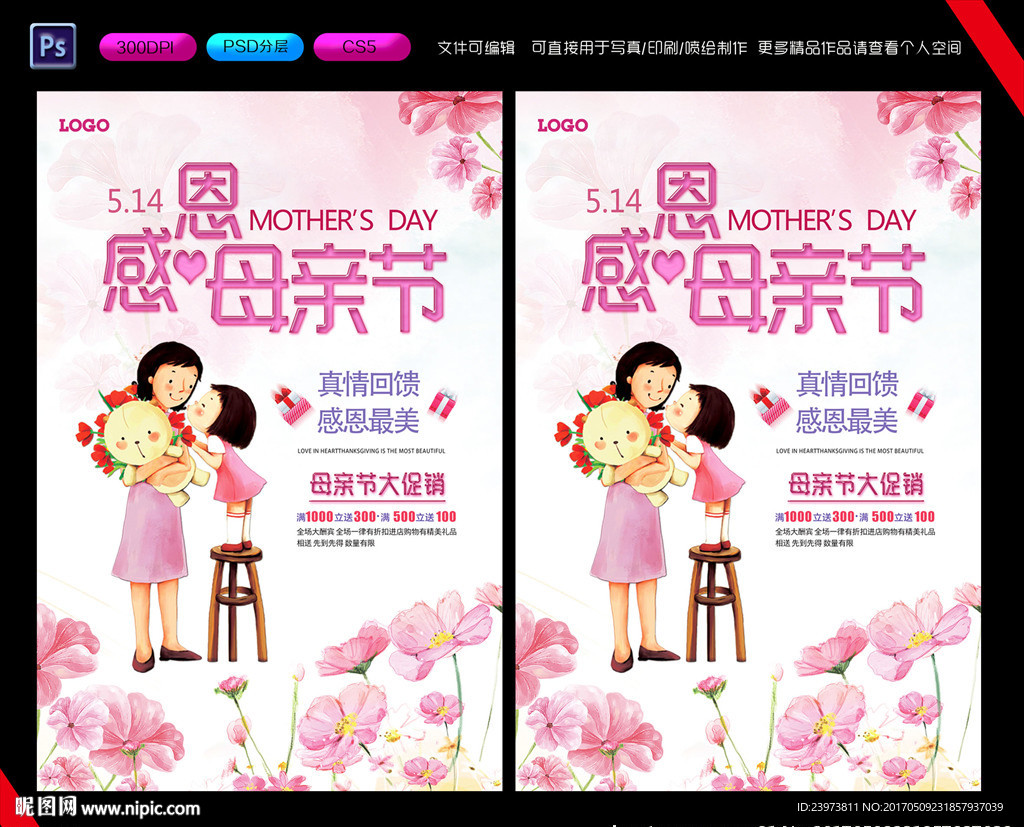The width and height of the screenshot is (1024, 827).
Task: Click LOGO text on right poster
Action: pos(562,125)
